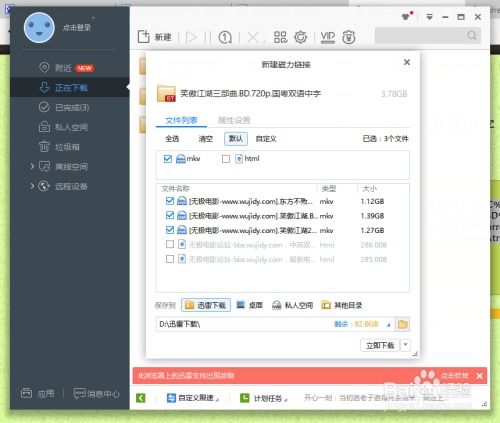Click the search input field in toolbar
500x423 pixels.
[x=427, y=35]
